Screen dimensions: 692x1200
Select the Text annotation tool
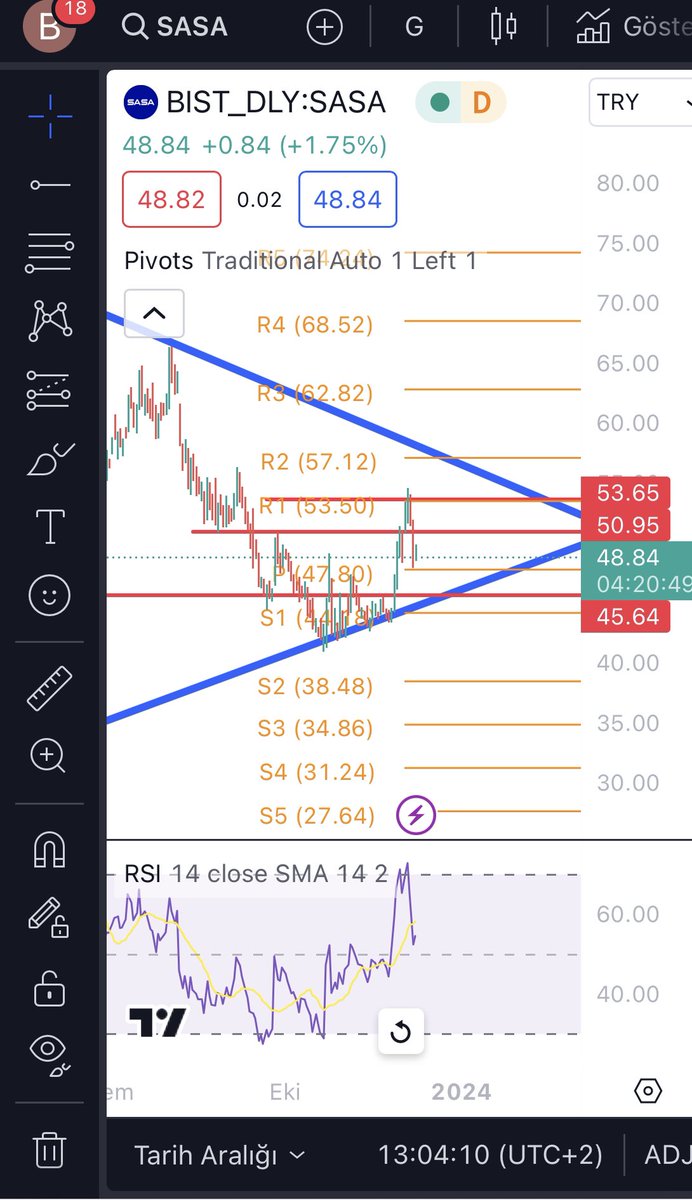[x=50, y=526]
